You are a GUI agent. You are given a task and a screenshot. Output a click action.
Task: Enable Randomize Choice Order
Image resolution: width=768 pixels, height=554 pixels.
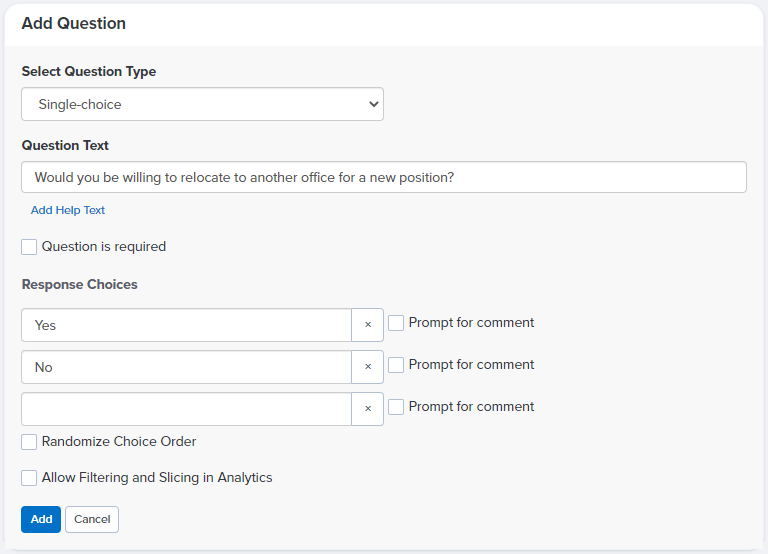[x=29, y=442]
